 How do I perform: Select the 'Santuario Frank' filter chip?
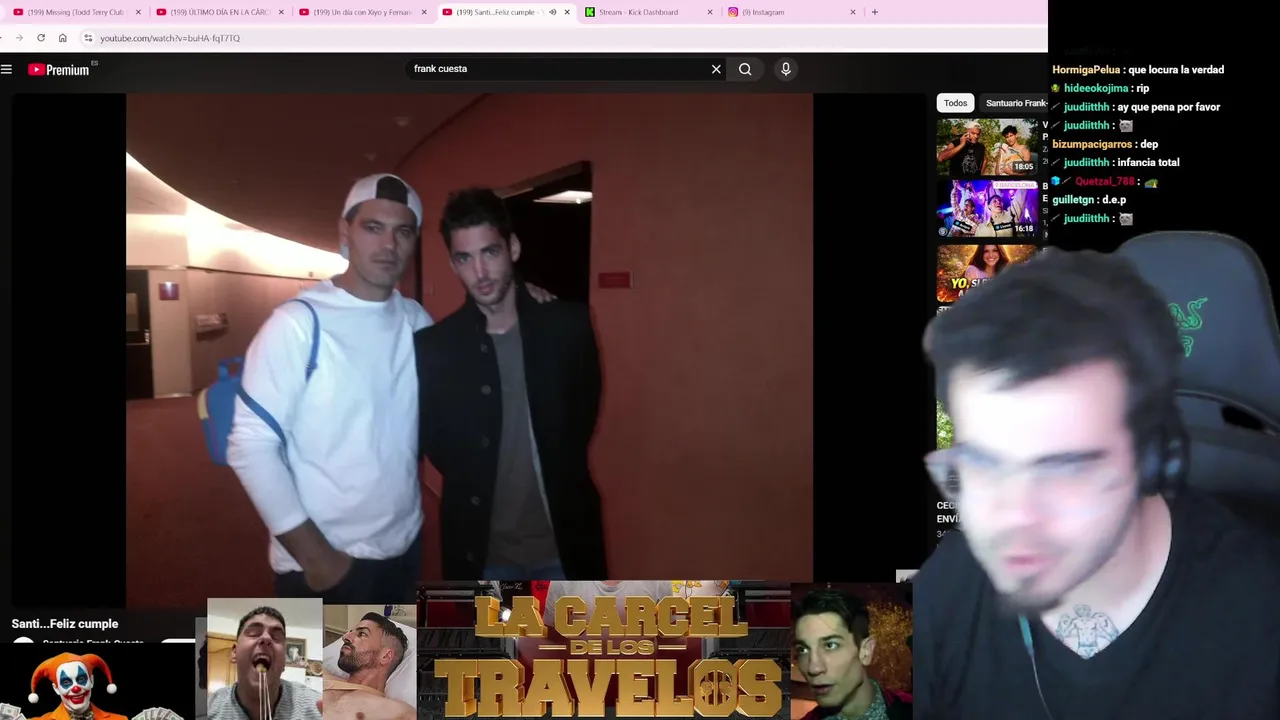coord(1014,103)
